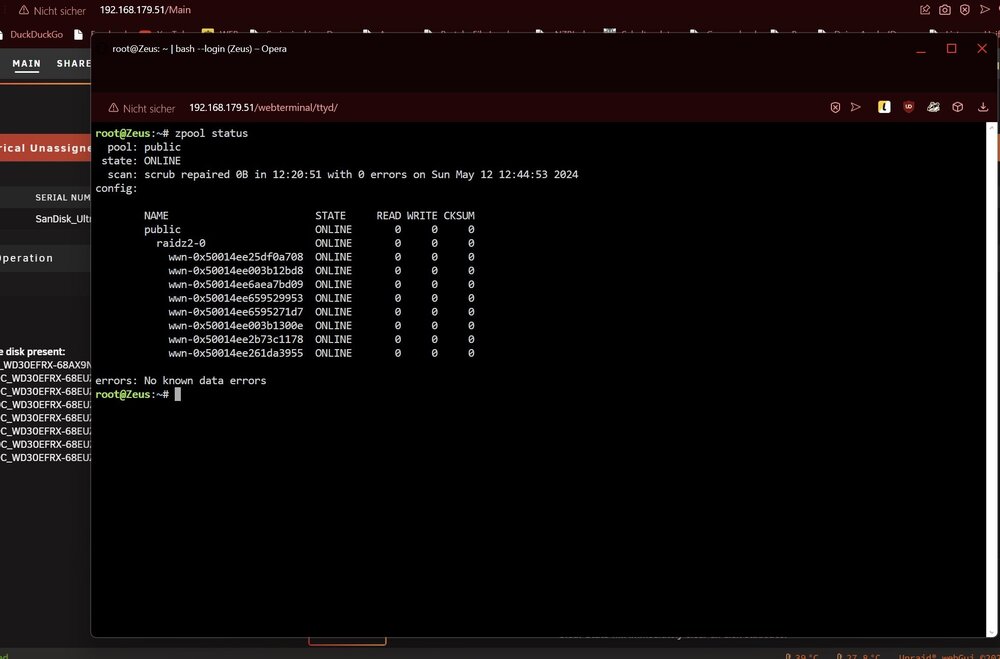Click disk wwn-0x50014ee25df0a708

click(x=236, y=257)
